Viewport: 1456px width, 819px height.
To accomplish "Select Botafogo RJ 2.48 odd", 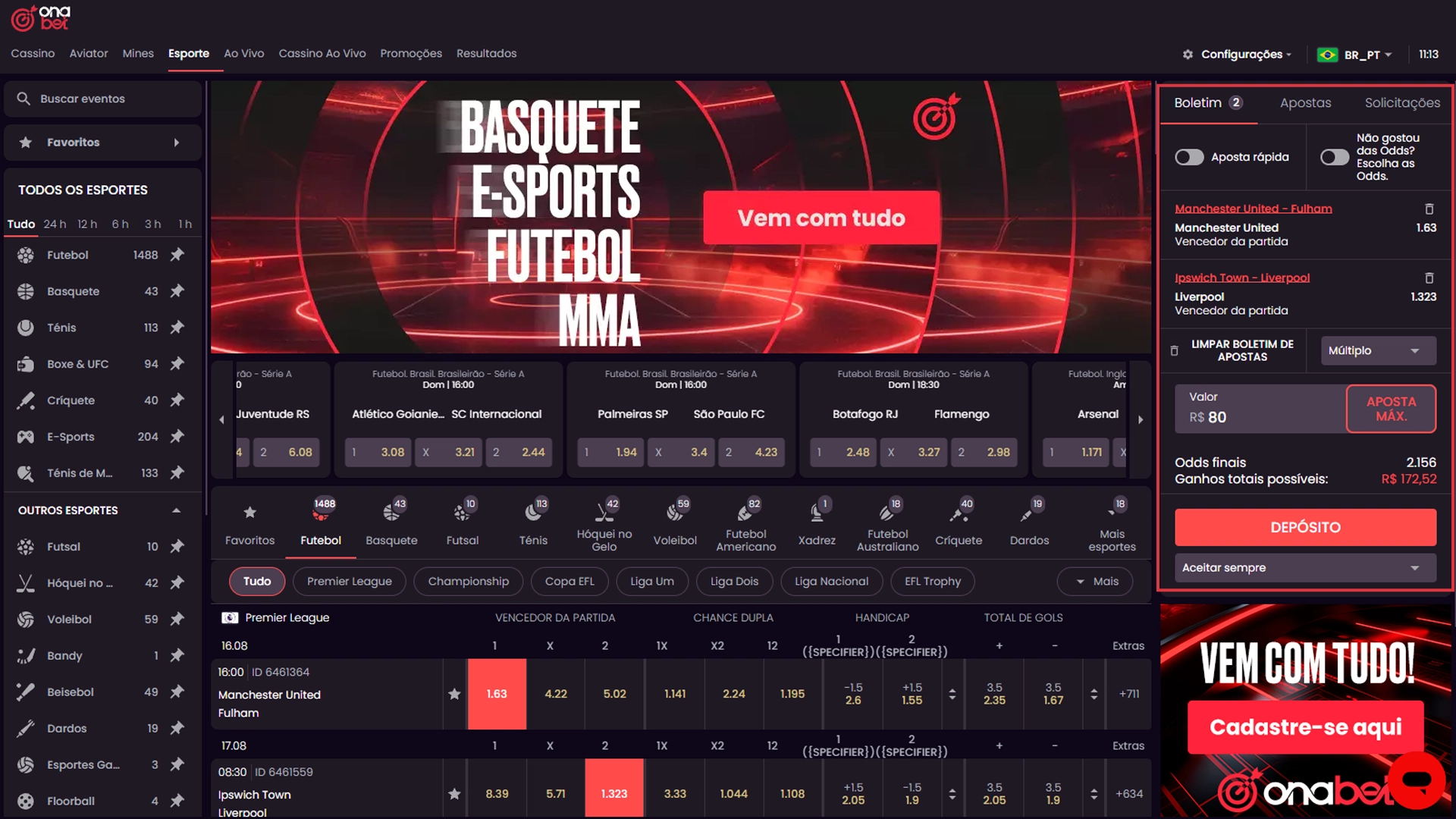I will (x=843, y=452).
